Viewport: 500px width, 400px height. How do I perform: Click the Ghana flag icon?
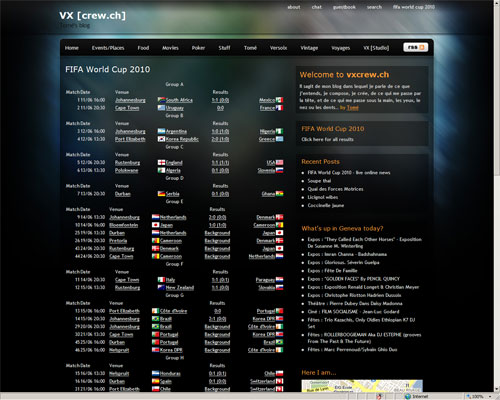click(x=279, y=194)
